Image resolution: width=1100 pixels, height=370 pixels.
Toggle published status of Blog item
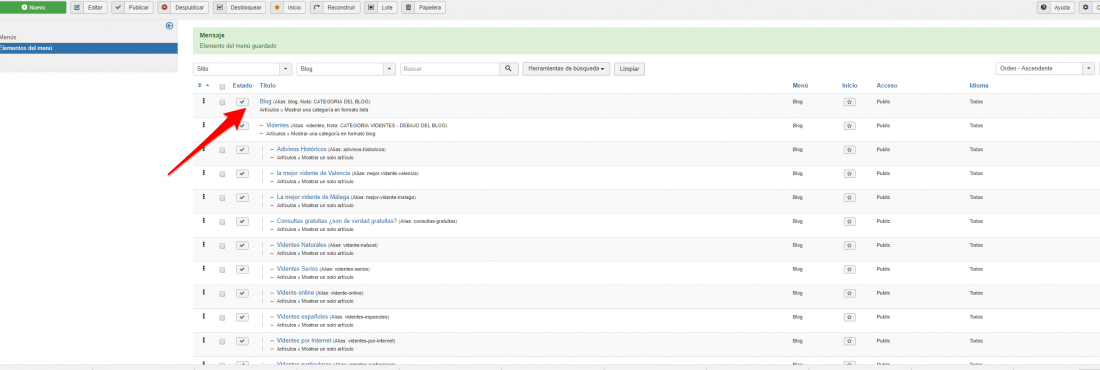point(242,103)
